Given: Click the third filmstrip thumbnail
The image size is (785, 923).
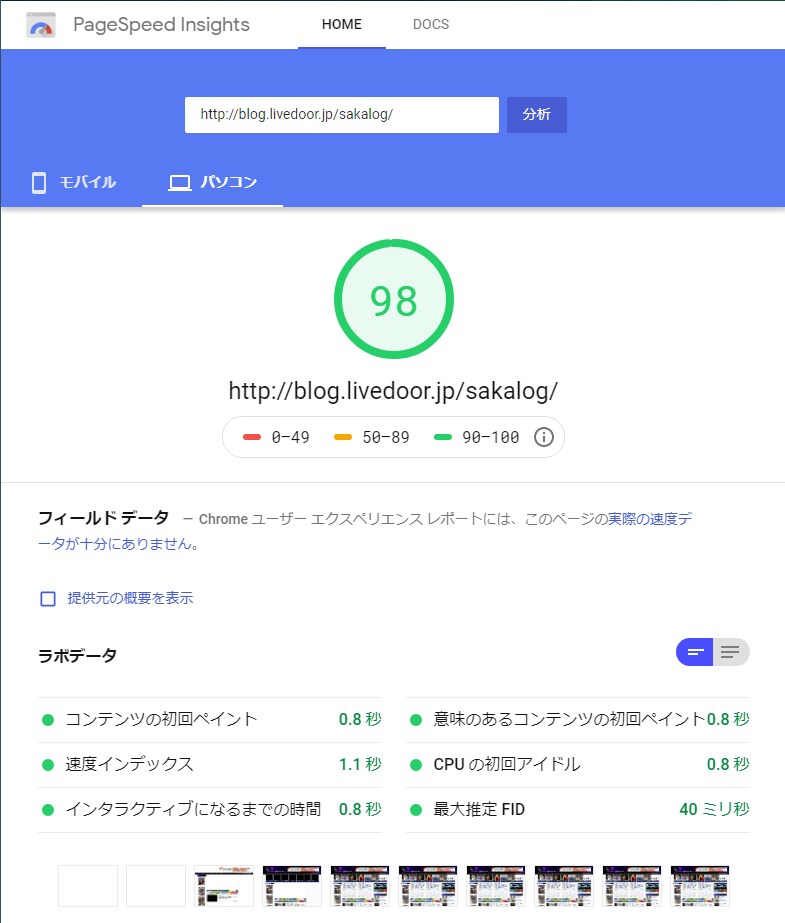Looking at the screenshot, I should [224, 886].
